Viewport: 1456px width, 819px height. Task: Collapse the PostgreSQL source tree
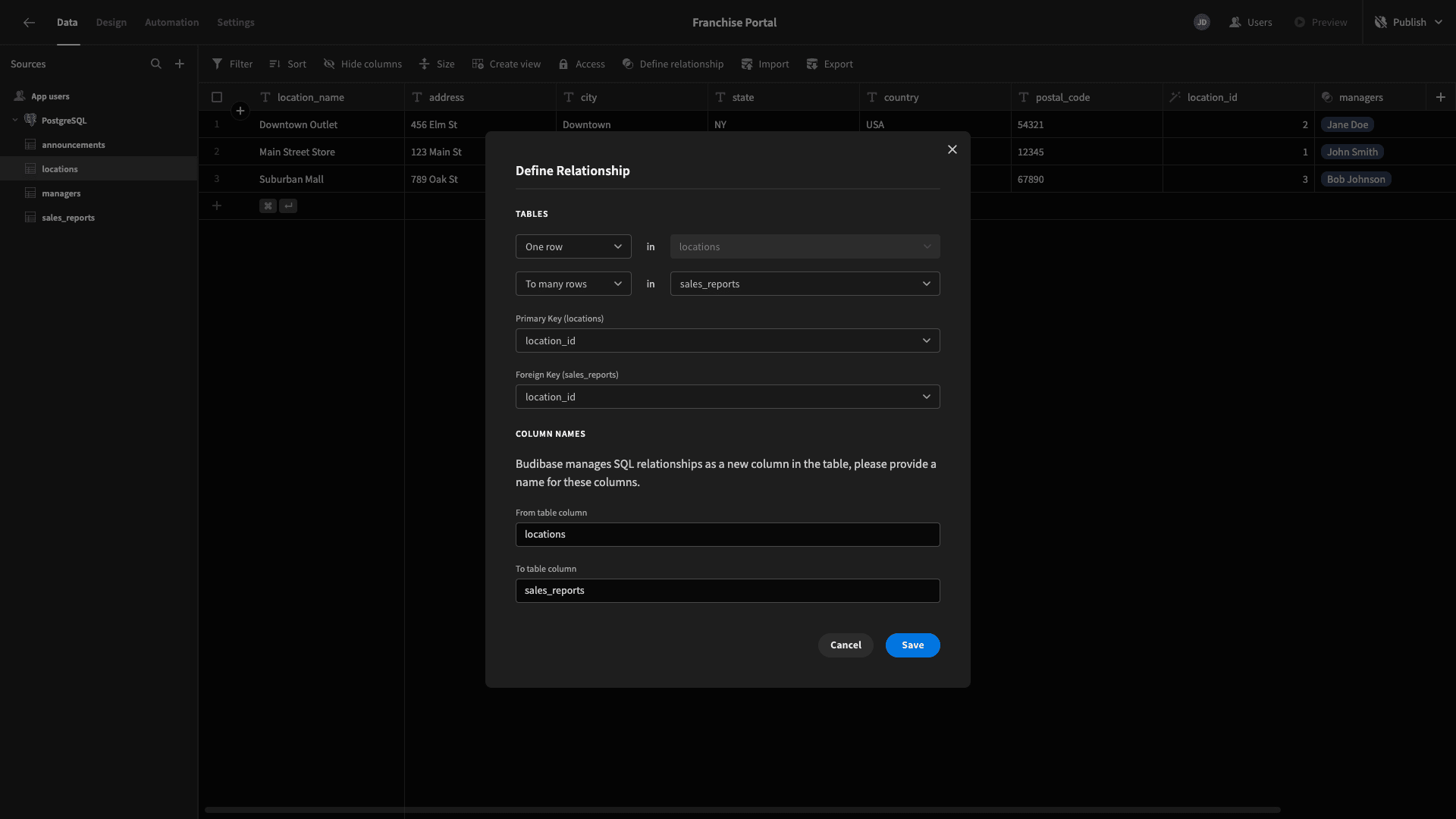pos(15,120)
